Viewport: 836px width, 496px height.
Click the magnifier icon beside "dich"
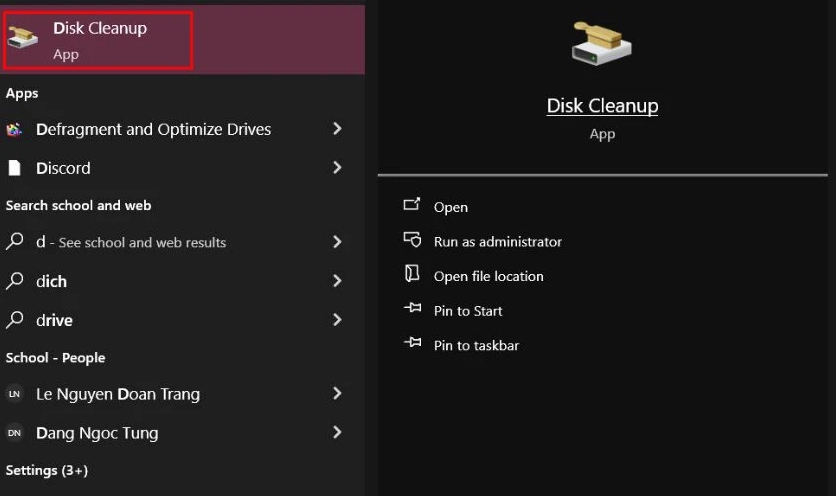click(x=14, y=281)
